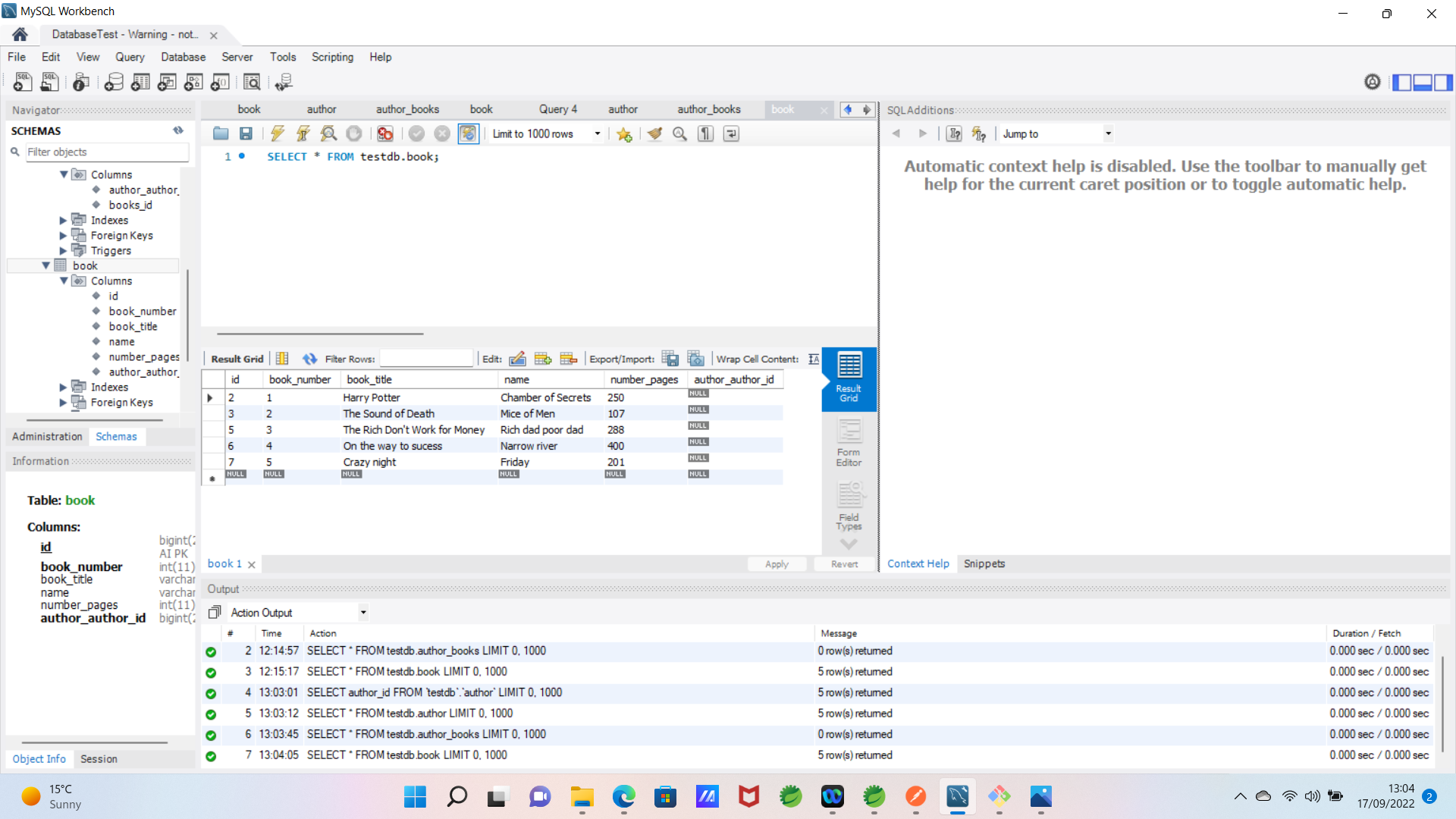This screenshot has height=819, width=1456.
Task: Open the Snippets tab
Action: (984, 563)
